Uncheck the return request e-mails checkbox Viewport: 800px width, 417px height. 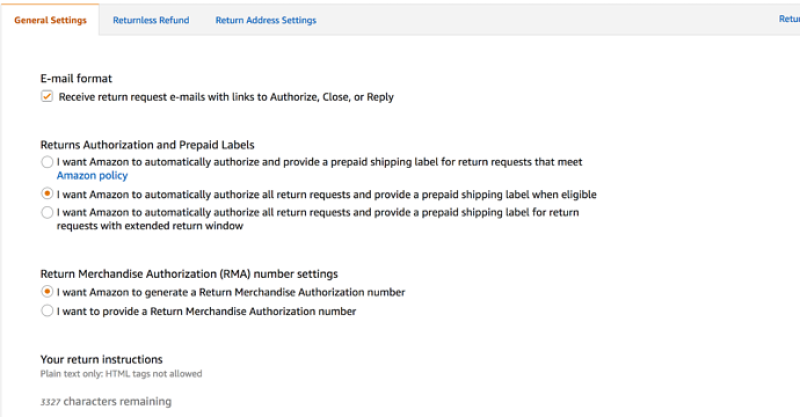coord(47,96)
